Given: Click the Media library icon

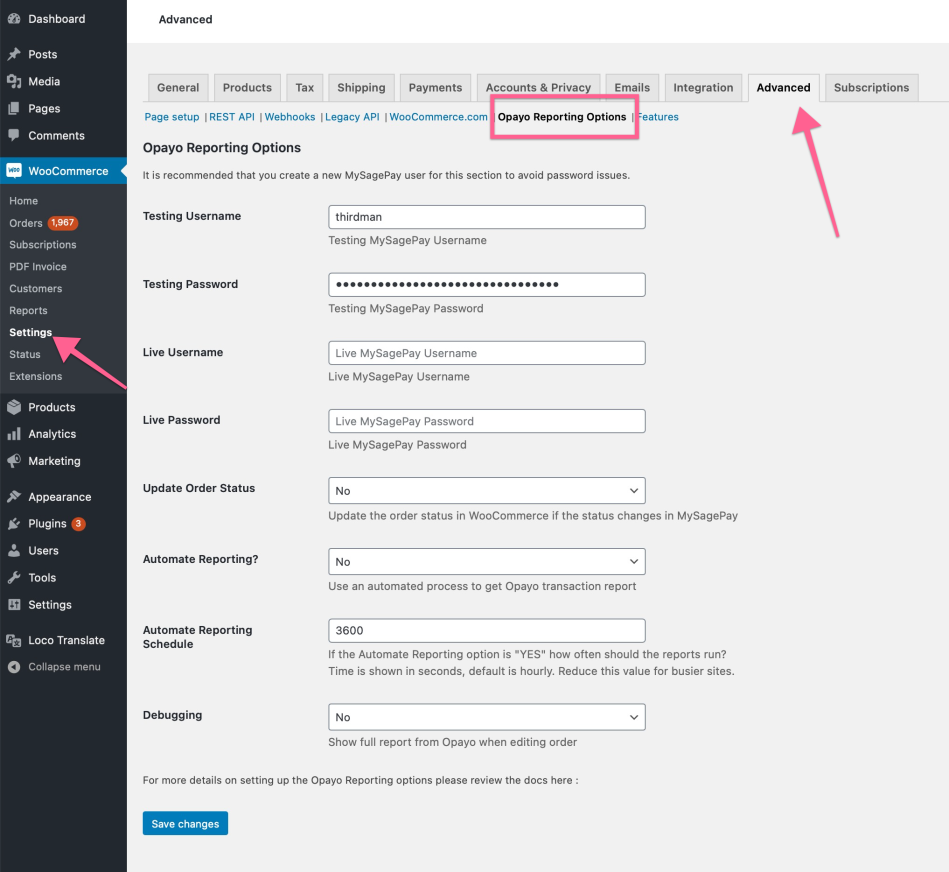Looking at the screenshot, I should pos(14,81).
